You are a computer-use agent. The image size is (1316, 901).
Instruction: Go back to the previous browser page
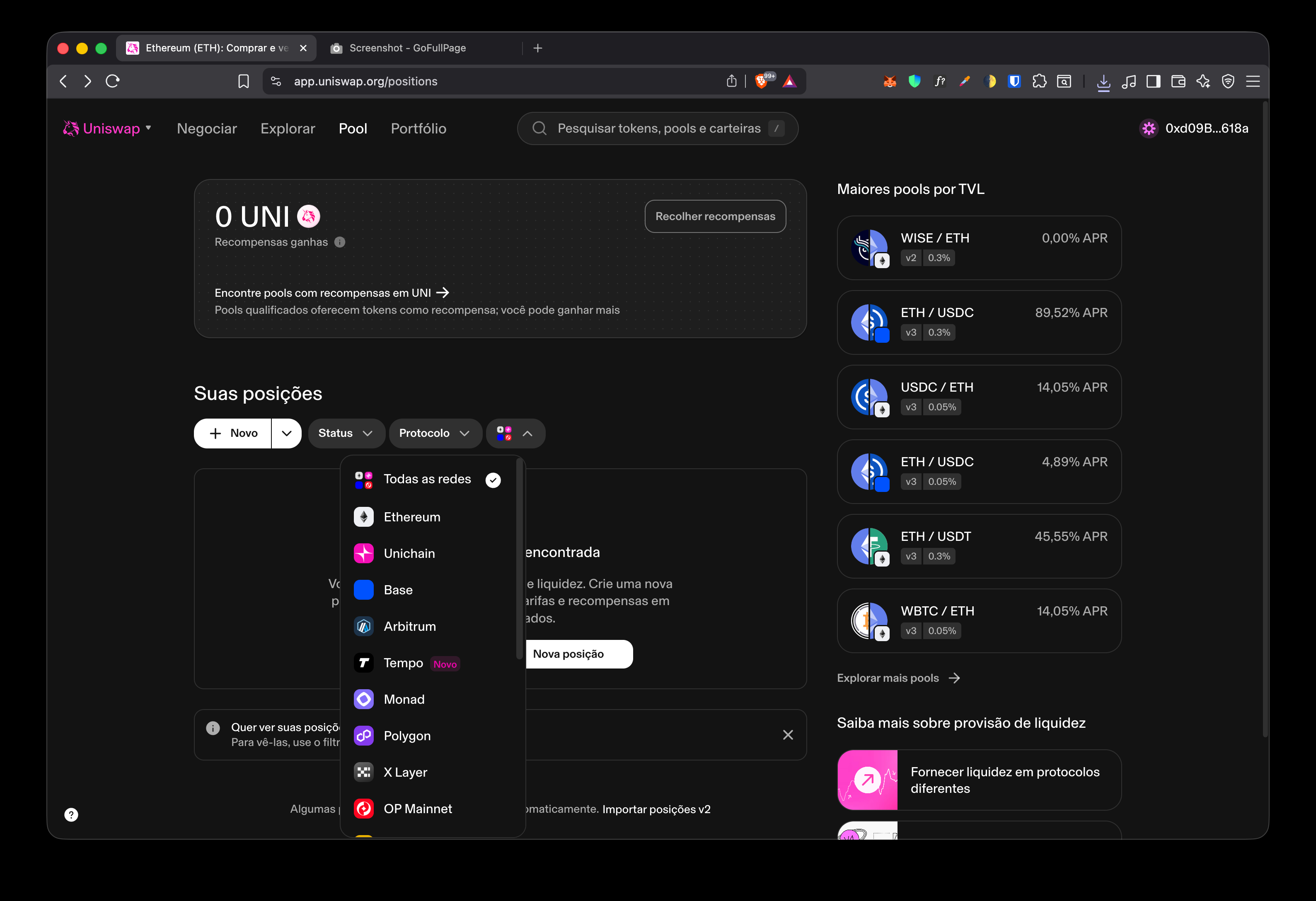(63, 81)
